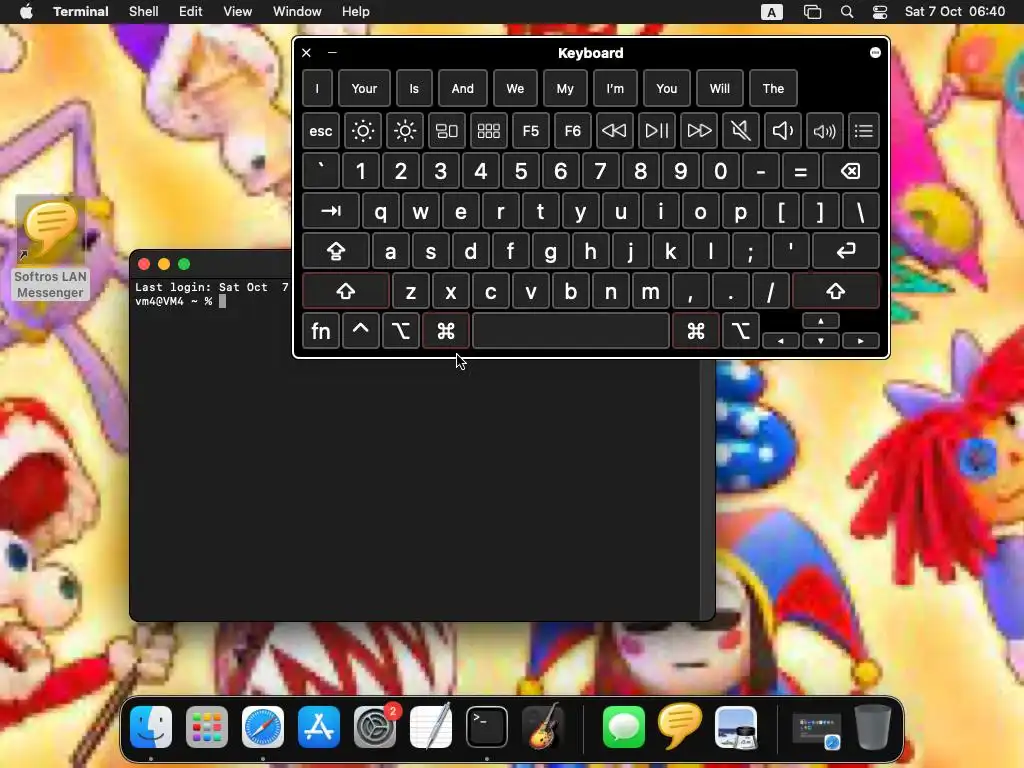Toggle the left shift key
1024x768 pixels.
345,291
